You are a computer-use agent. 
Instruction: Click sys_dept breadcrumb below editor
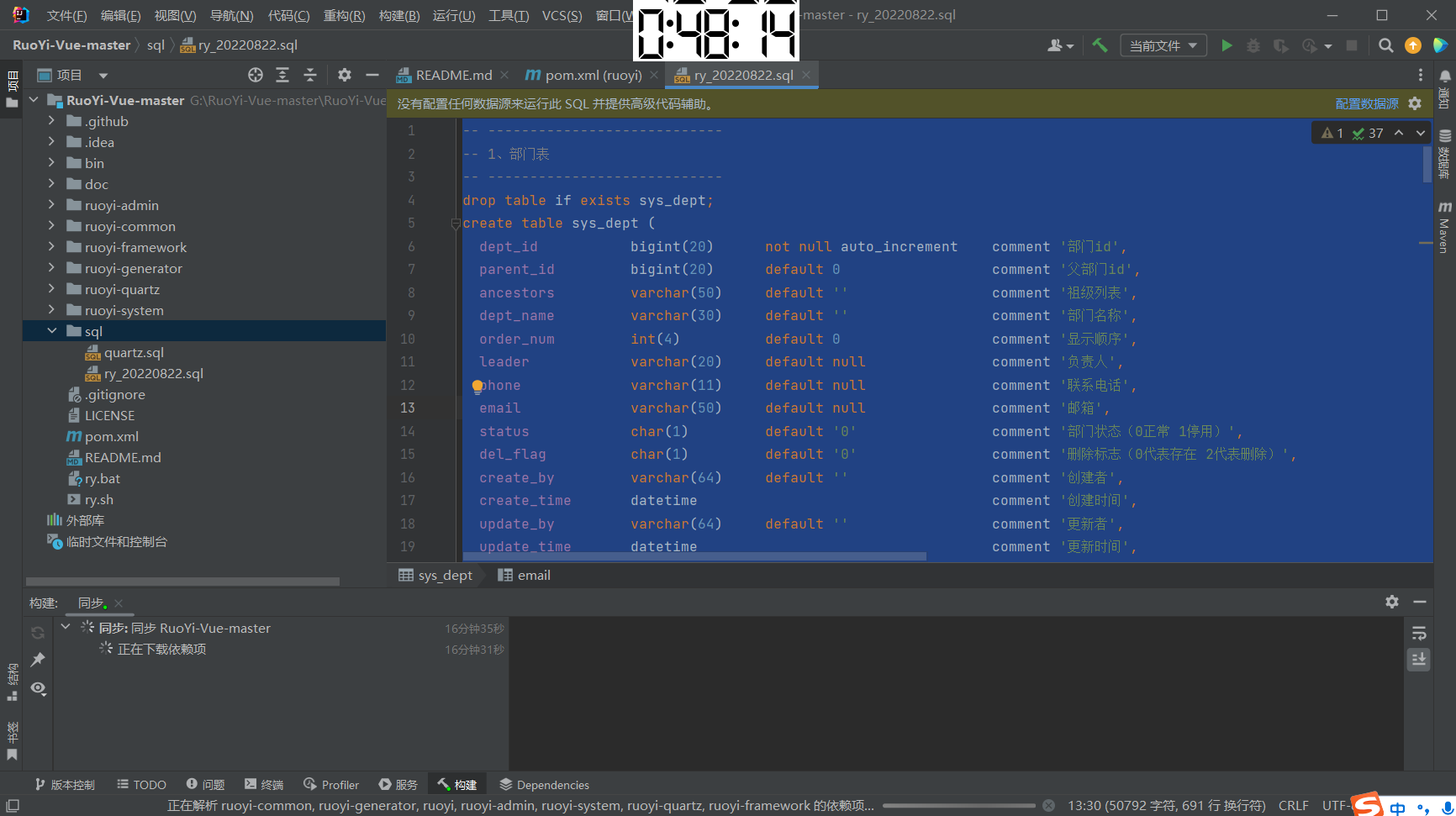pyautogui.click(x=436, y=575)
